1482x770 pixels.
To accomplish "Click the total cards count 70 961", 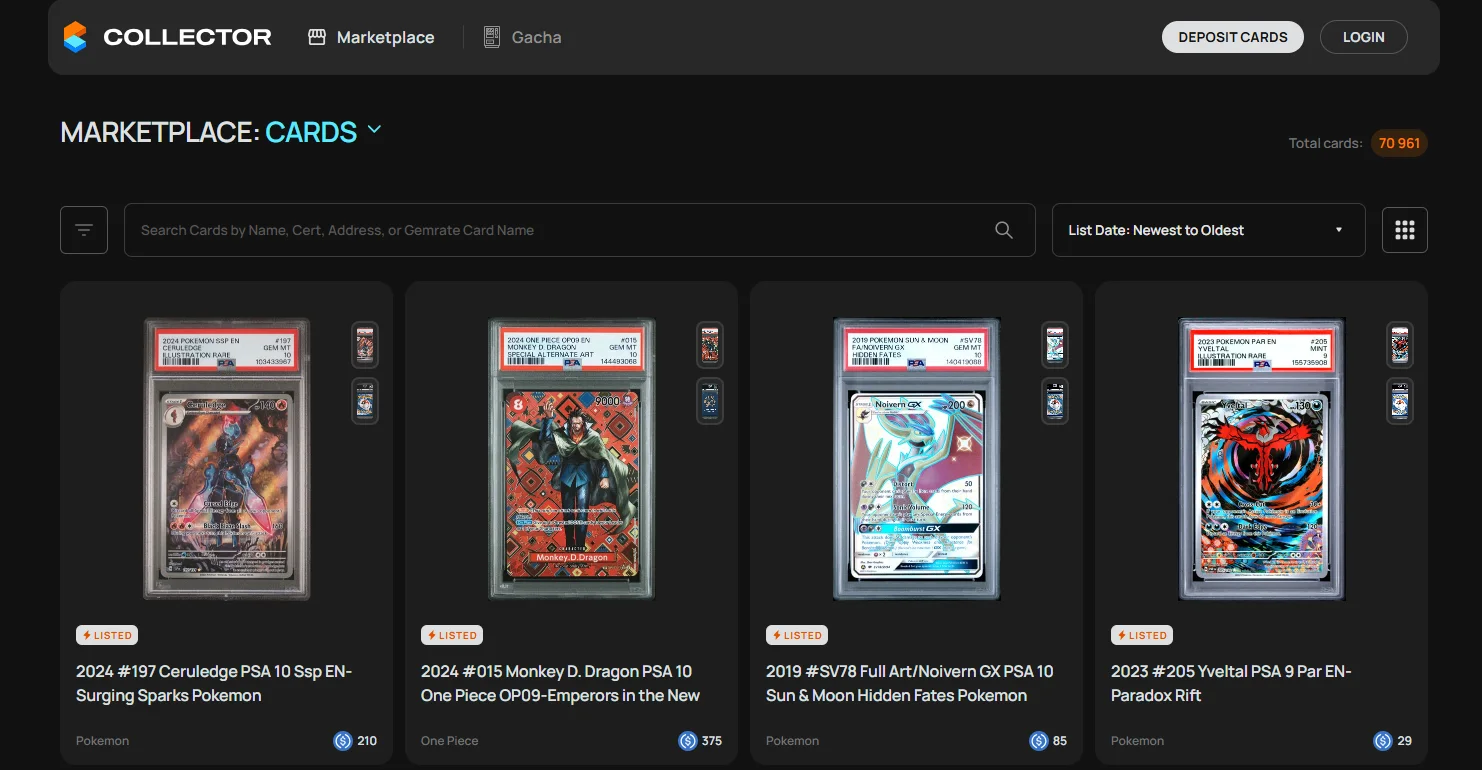I will click(x=1399, y=143).
